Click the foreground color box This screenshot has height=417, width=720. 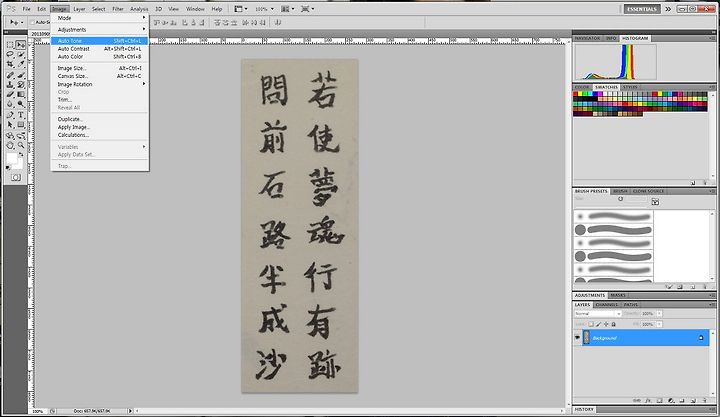[11, 159]
